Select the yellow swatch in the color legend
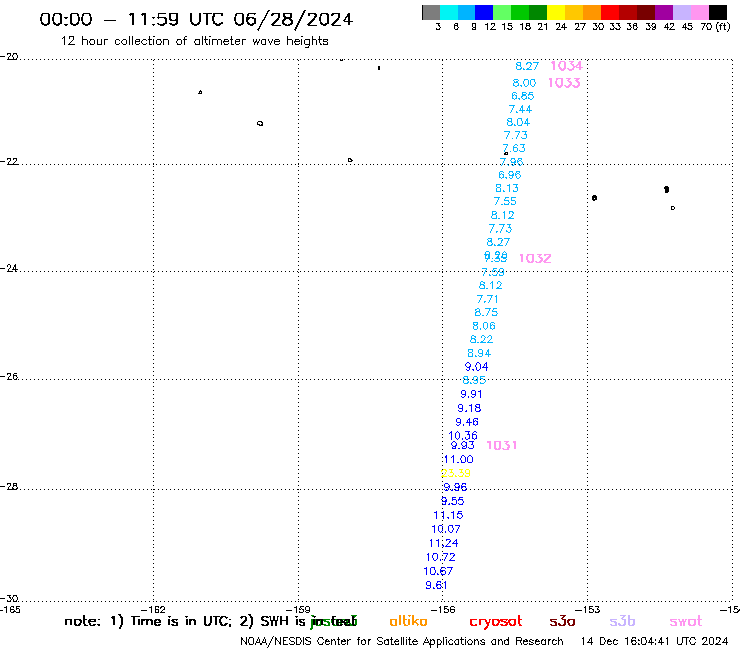 (x=556, y=12)
